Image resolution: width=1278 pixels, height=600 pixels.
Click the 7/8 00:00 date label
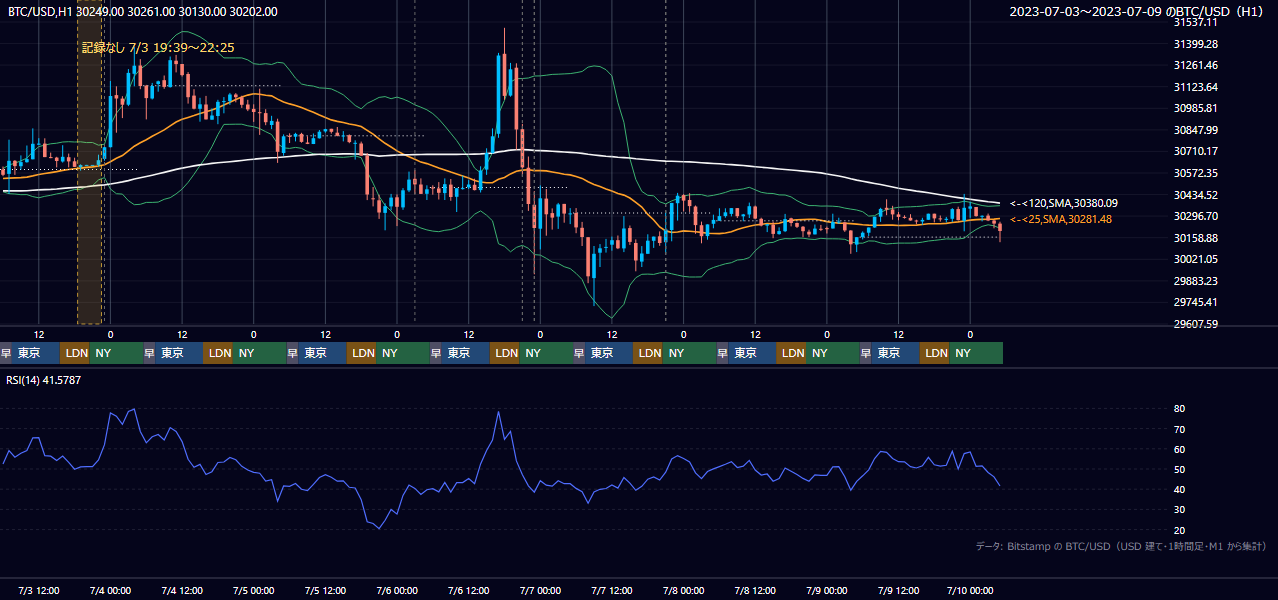683,590
